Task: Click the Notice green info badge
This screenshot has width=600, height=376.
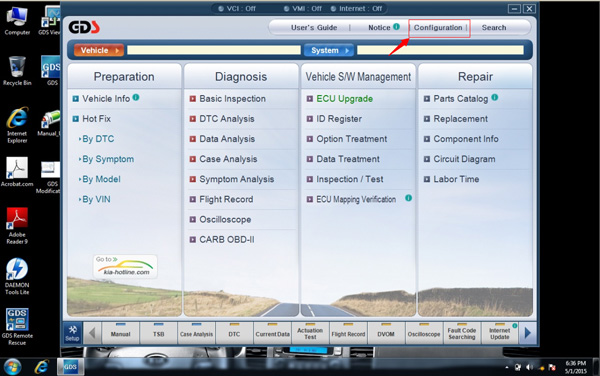Action: (x=396, y=26)
